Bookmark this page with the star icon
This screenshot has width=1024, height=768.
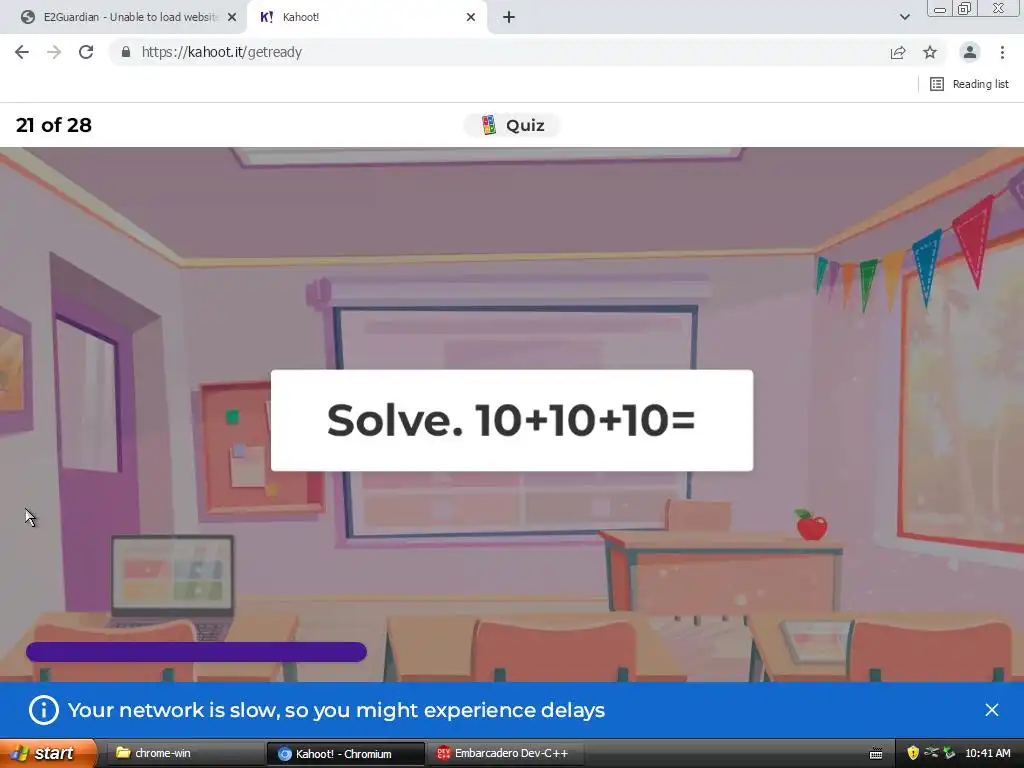tap(930, 52)
